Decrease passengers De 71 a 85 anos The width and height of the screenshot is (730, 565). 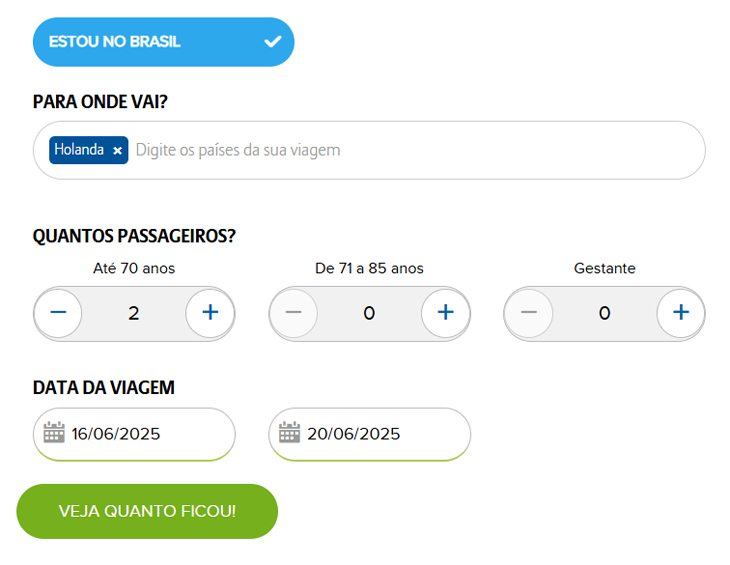293,313
